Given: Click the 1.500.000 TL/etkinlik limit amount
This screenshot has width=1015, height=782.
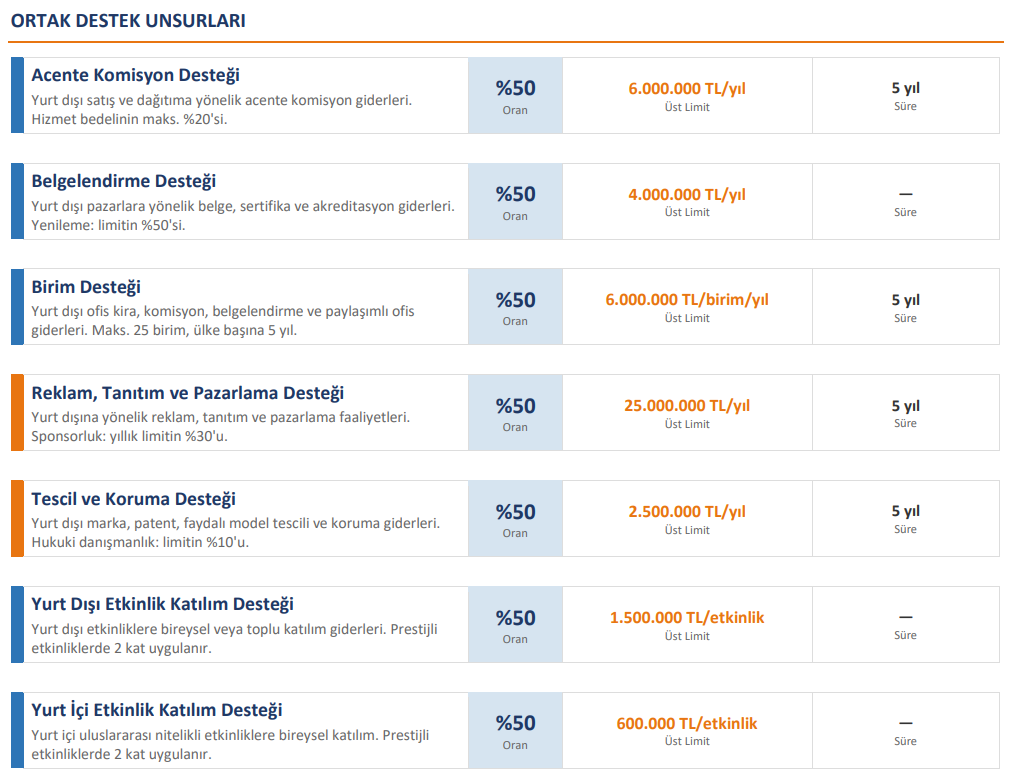Looking at the screenshot, I should pyautogui.click(x=687, y=618).
